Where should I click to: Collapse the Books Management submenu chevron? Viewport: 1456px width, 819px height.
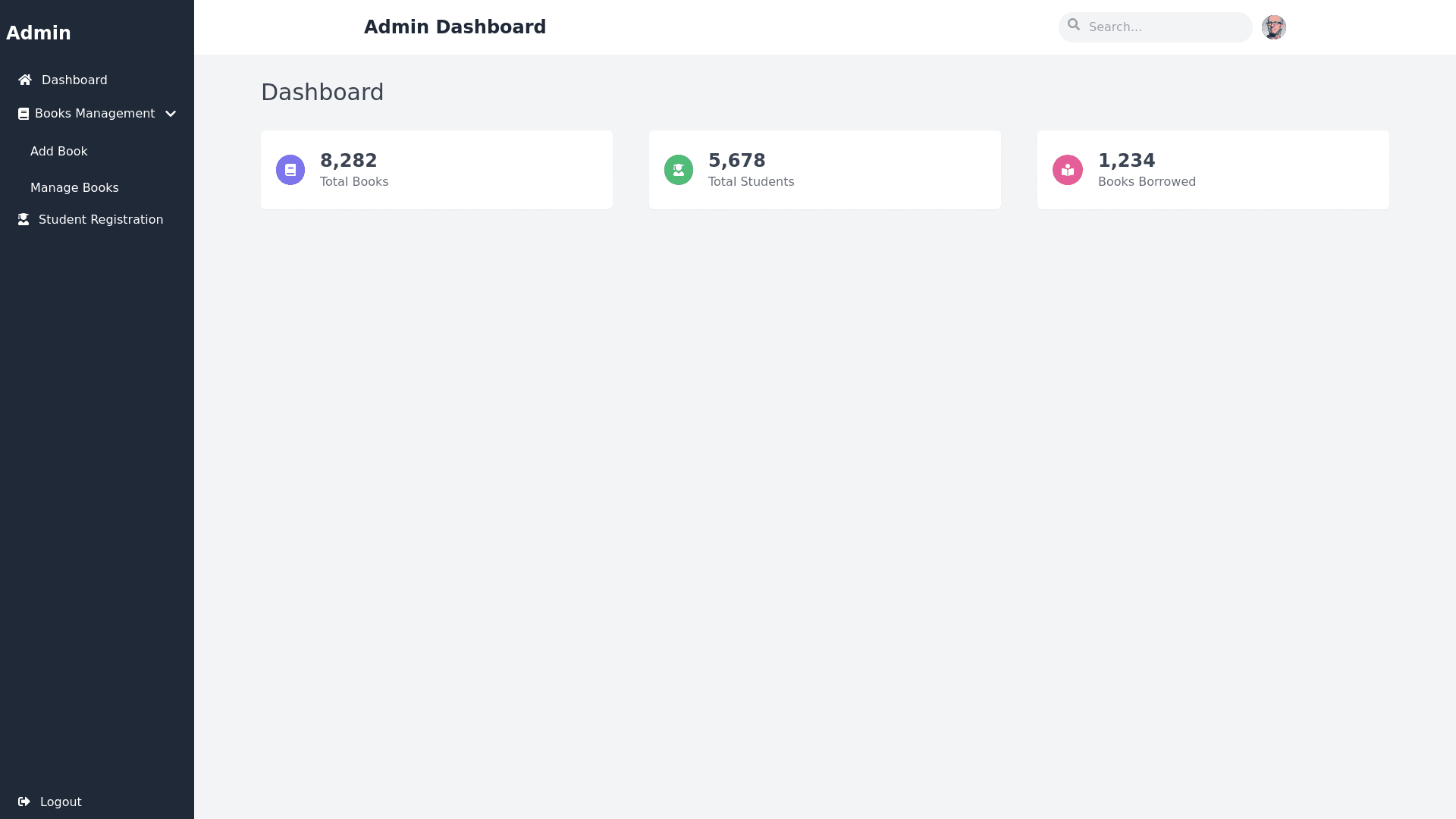[171, 113]
